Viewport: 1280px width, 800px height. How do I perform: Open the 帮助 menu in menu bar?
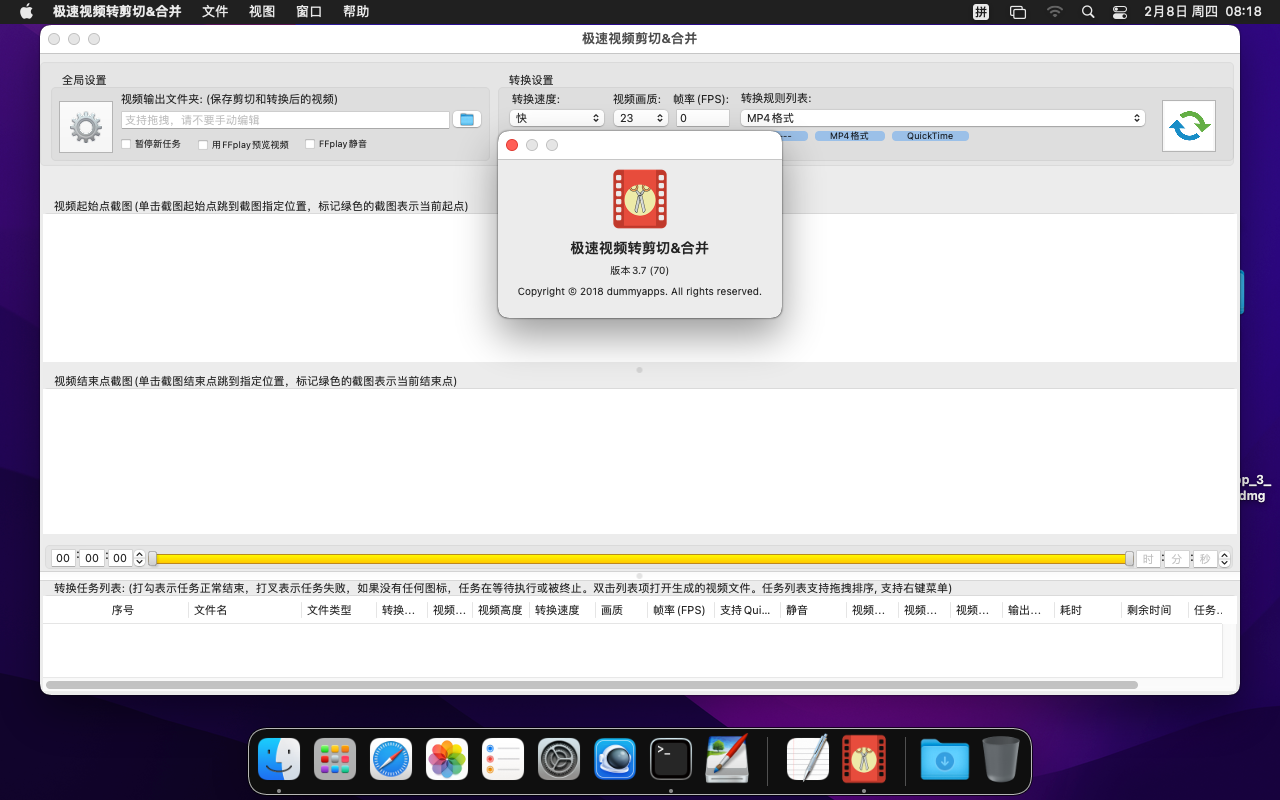pos(356,12)
